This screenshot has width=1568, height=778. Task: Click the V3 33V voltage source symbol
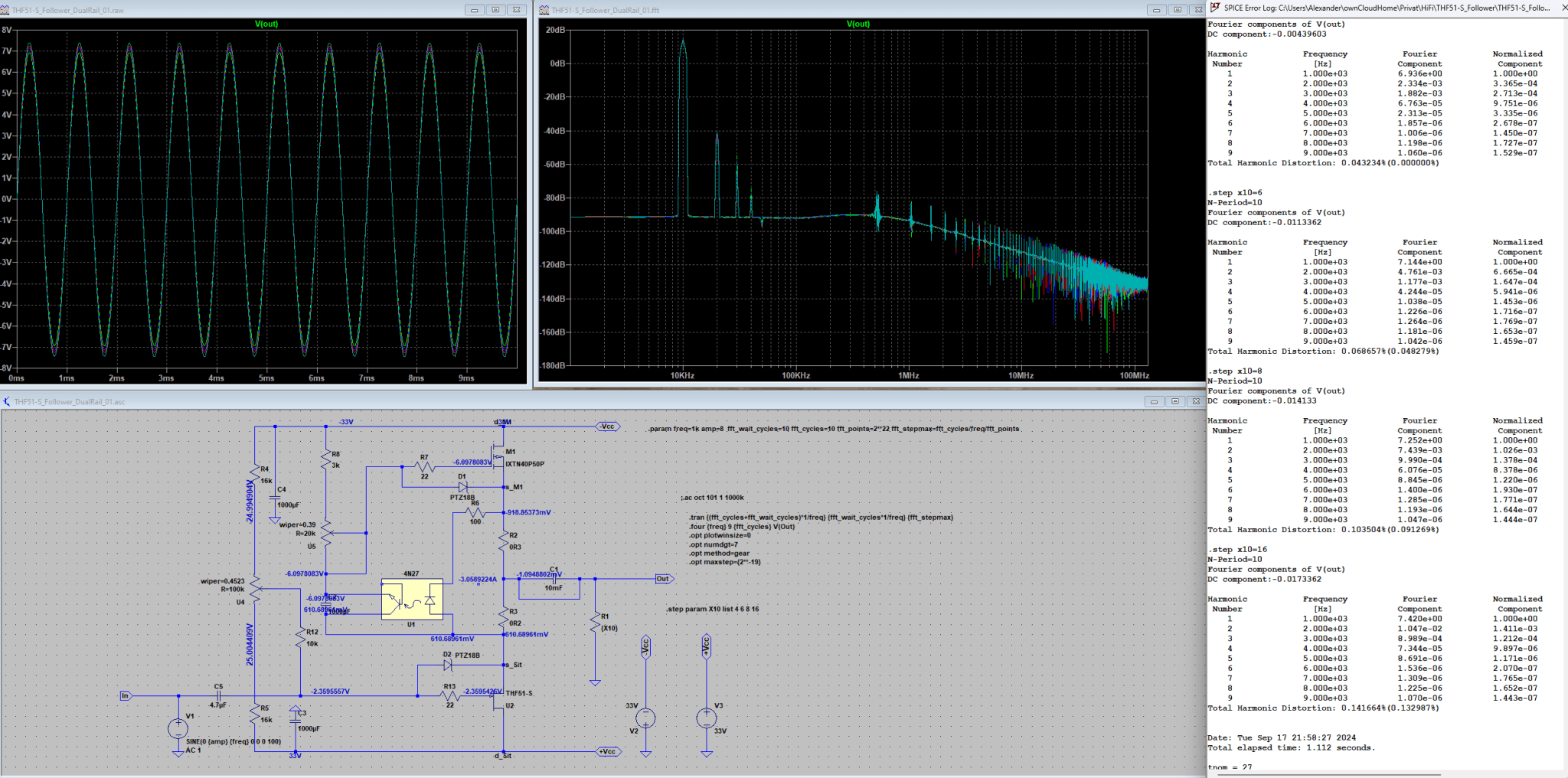click(x=706, y=718)
